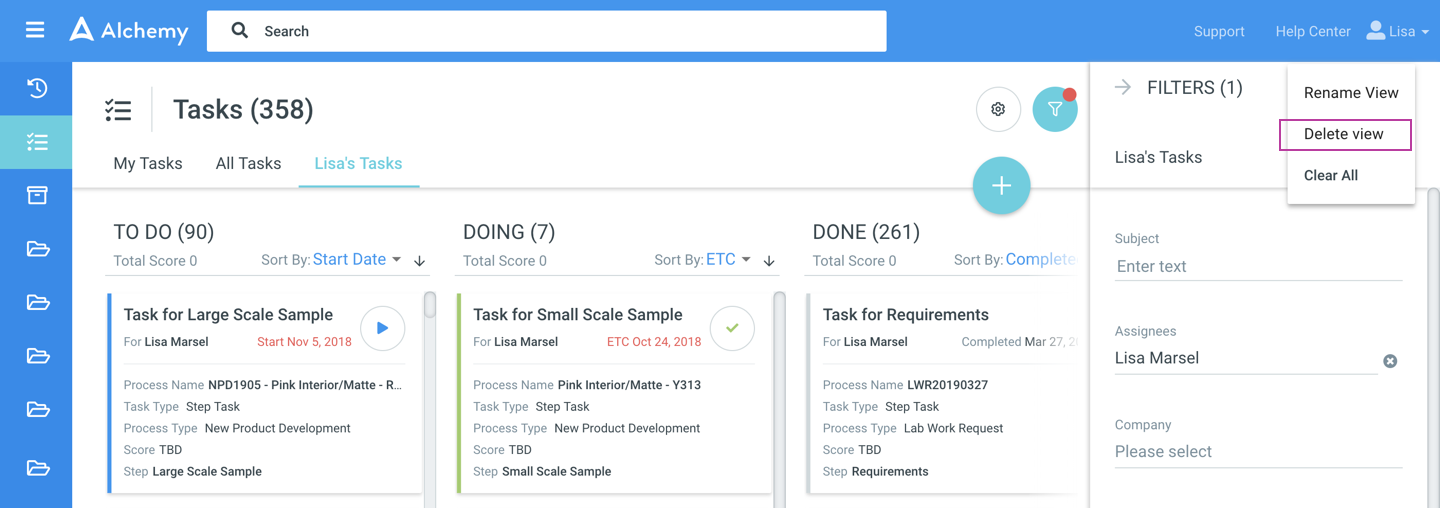The height and width of the screenshot is (508, 1440).
Task: Open the Company filter dropdown
Action: point(1258,452)
